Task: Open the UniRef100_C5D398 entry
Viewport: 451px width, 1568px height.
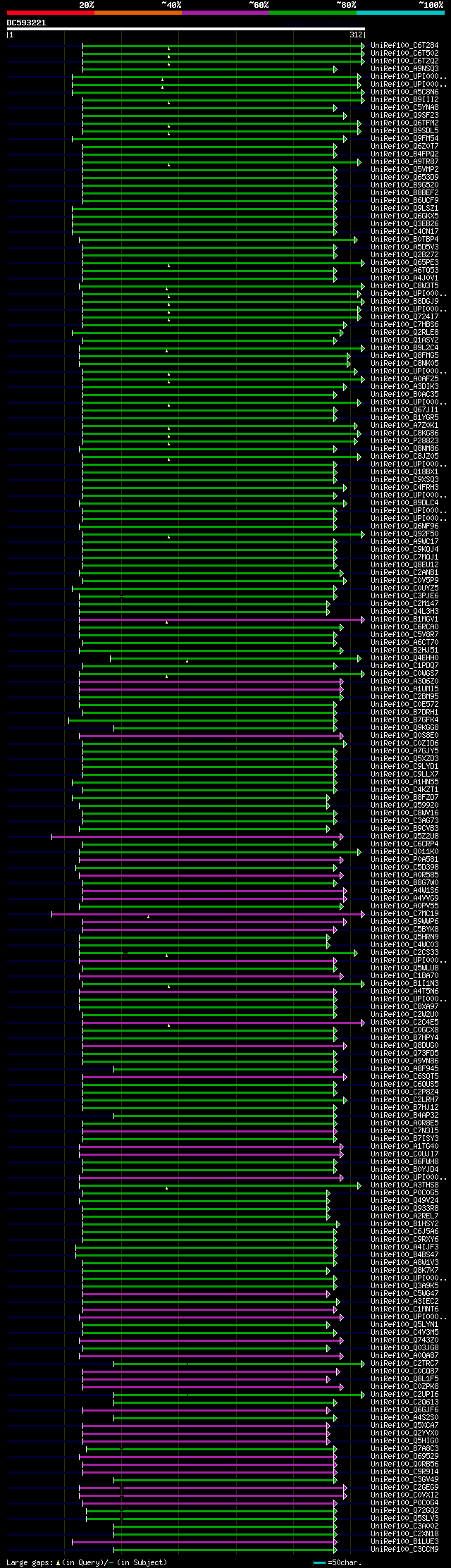Action: click(404, 868)
